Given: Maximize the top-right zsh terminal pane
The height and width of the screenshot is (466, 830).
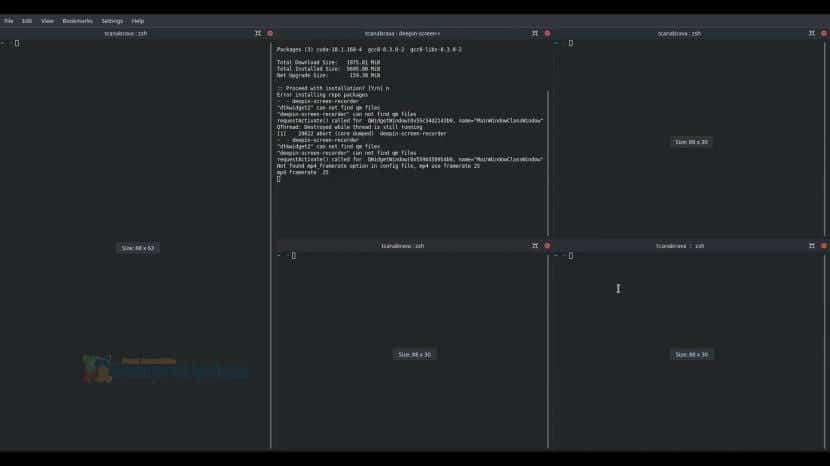Looking at the screenshot, I should (x=812, y=33).
